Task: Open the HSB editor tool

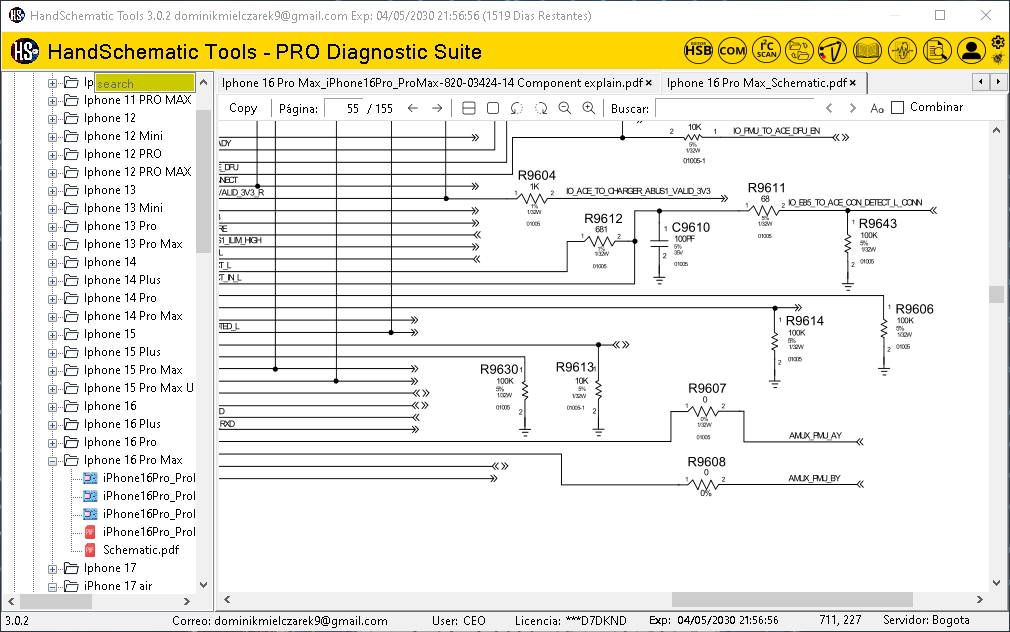Action: [698, 50]
